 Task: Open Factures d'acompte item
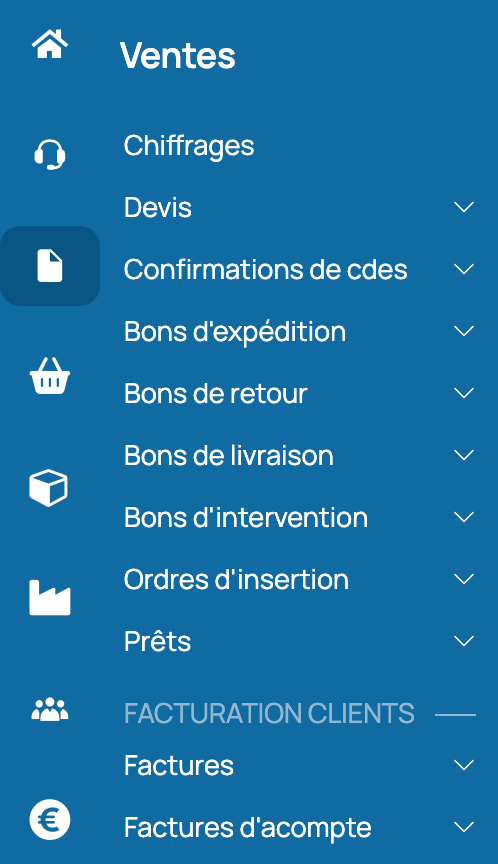coord(247,828)
